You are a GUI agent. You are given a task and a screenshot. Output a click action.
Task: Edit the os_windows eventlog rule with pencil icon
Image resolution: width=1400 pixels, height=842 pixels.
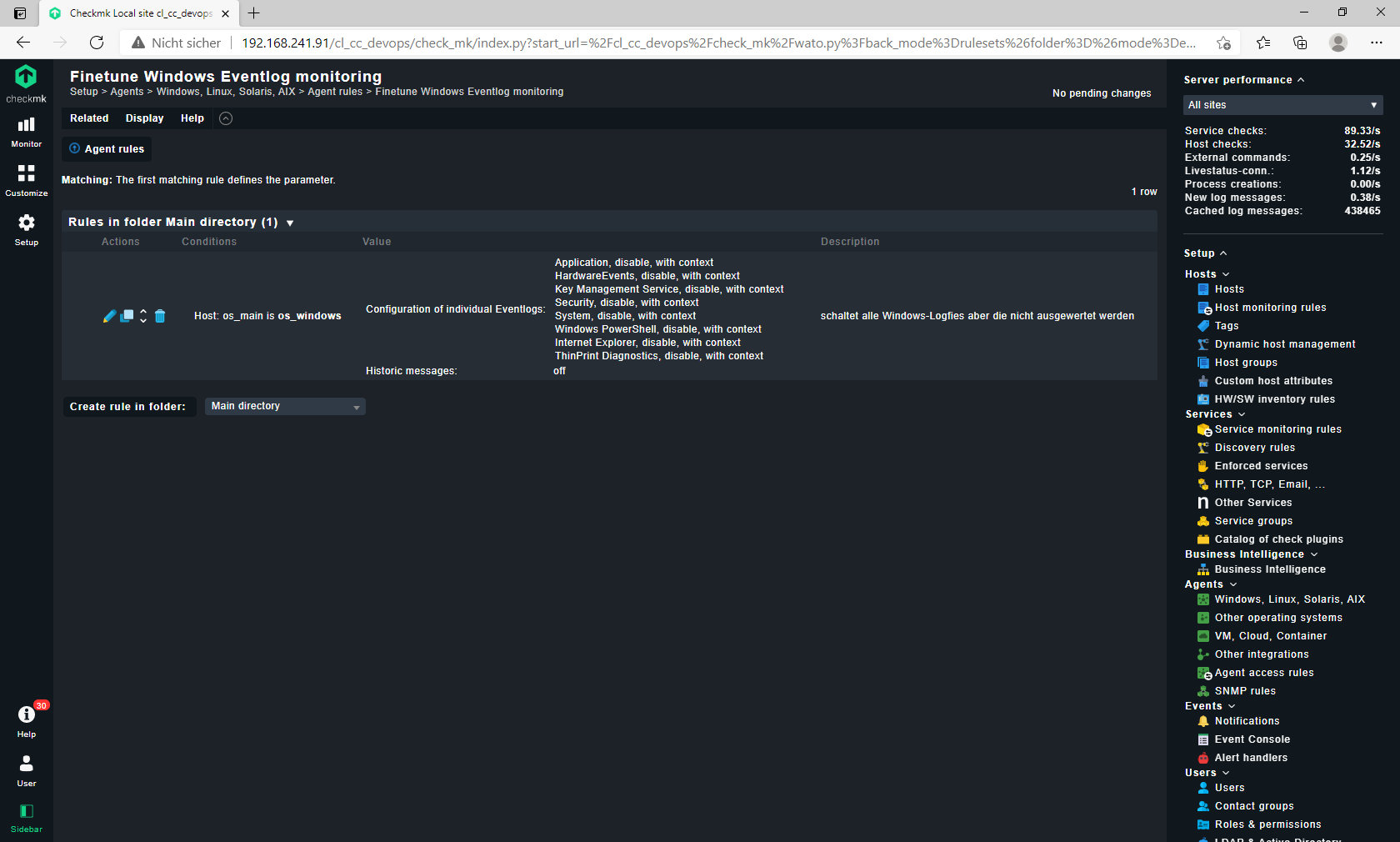click(108, 316)
